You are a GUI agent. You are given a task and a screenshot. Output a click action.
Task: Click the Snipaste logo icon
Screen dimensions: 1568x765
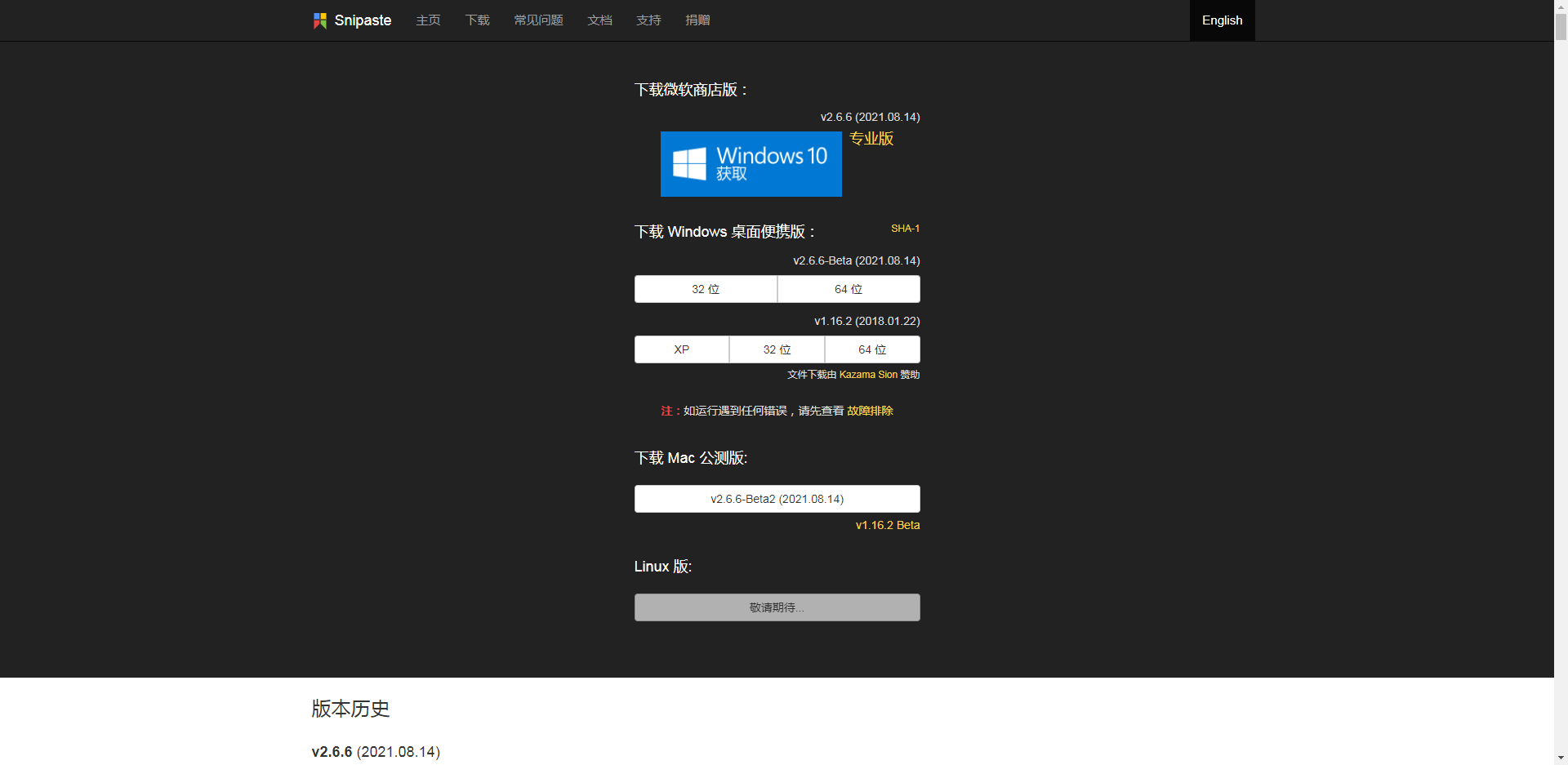point(320,20)
